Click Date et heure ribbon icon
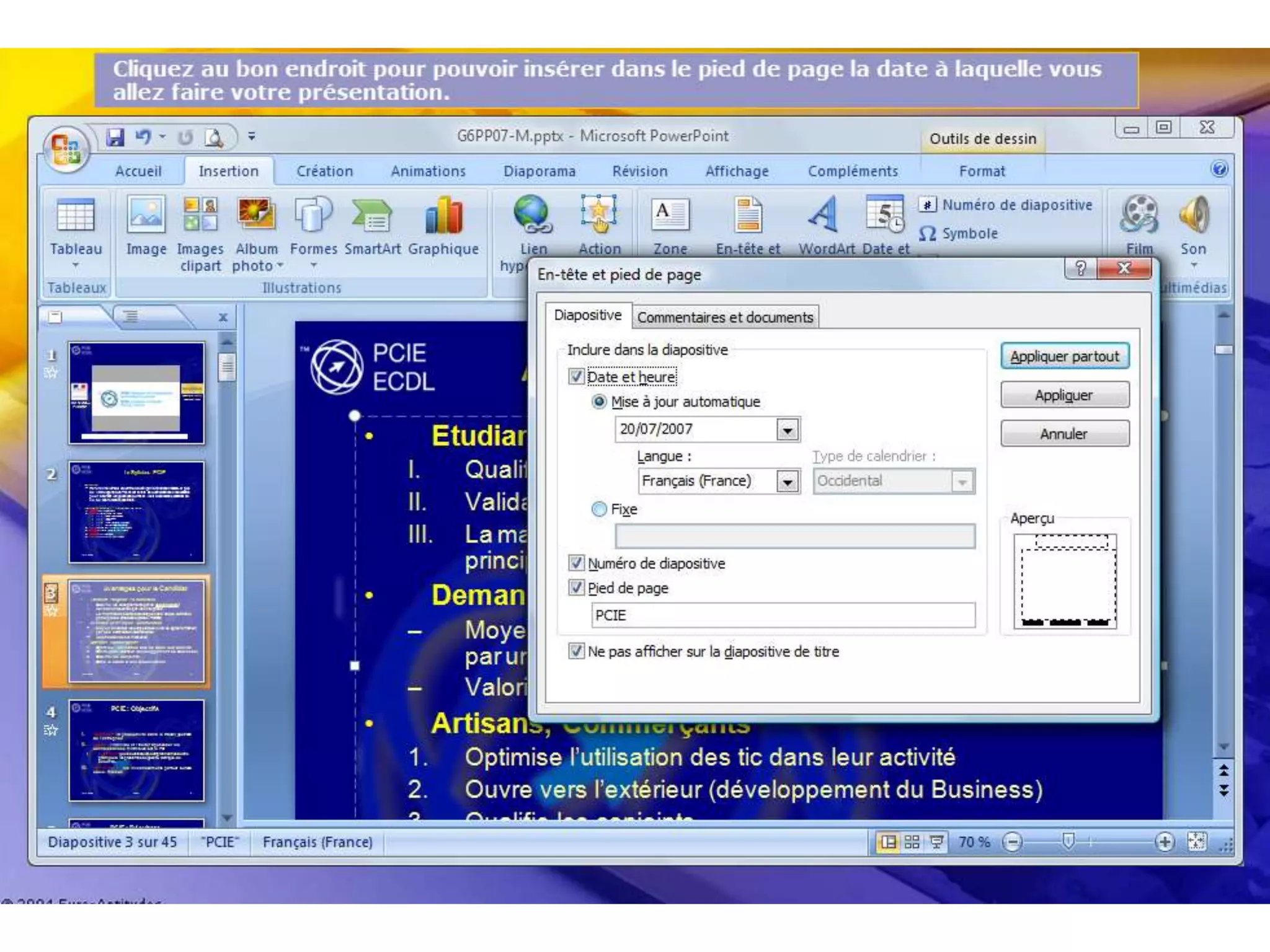This screenshot has height=952, width=1270. click(886, 214)
